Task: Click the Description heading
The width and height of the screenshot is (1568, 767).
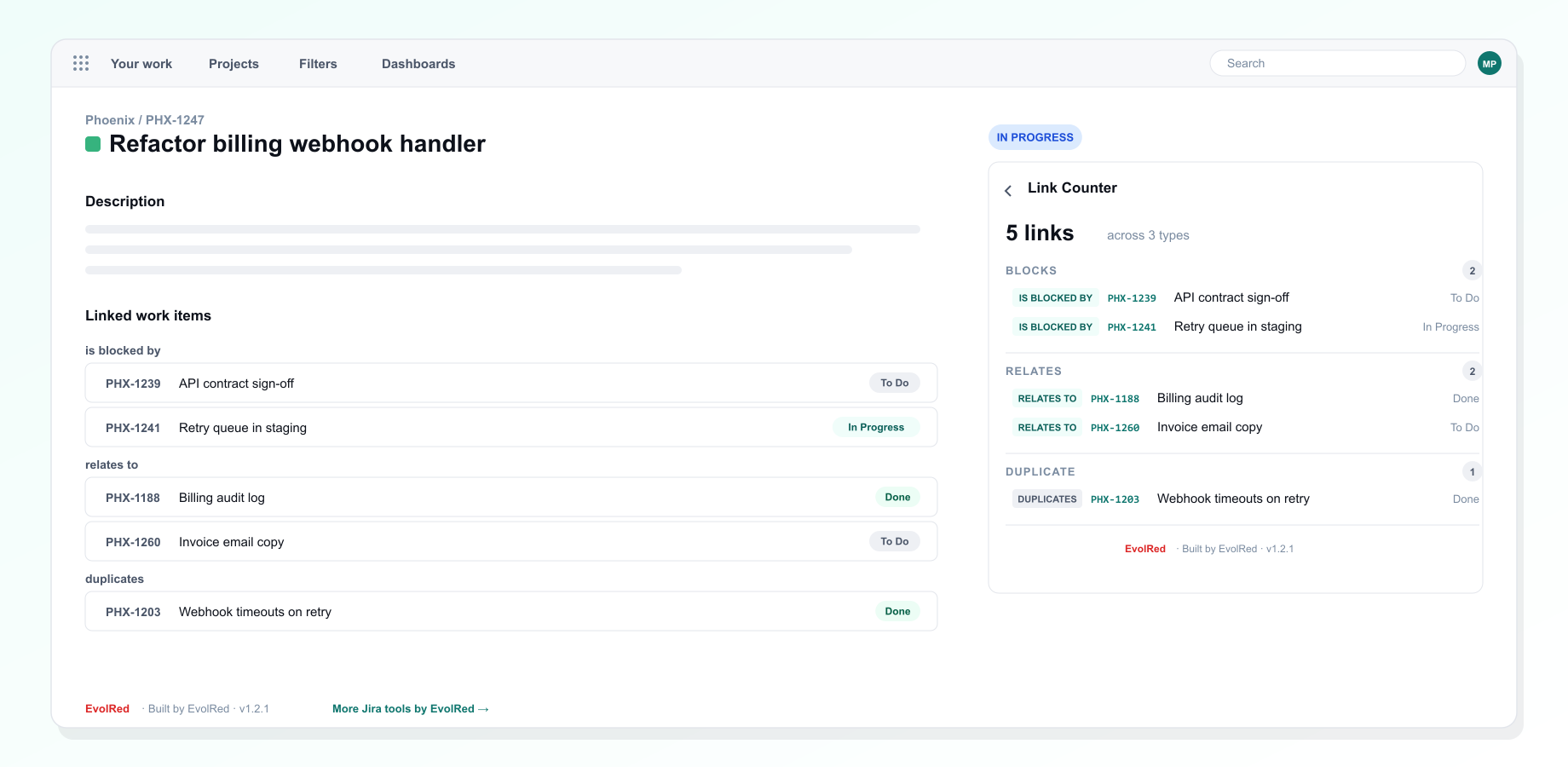Action: coord(125,201)
